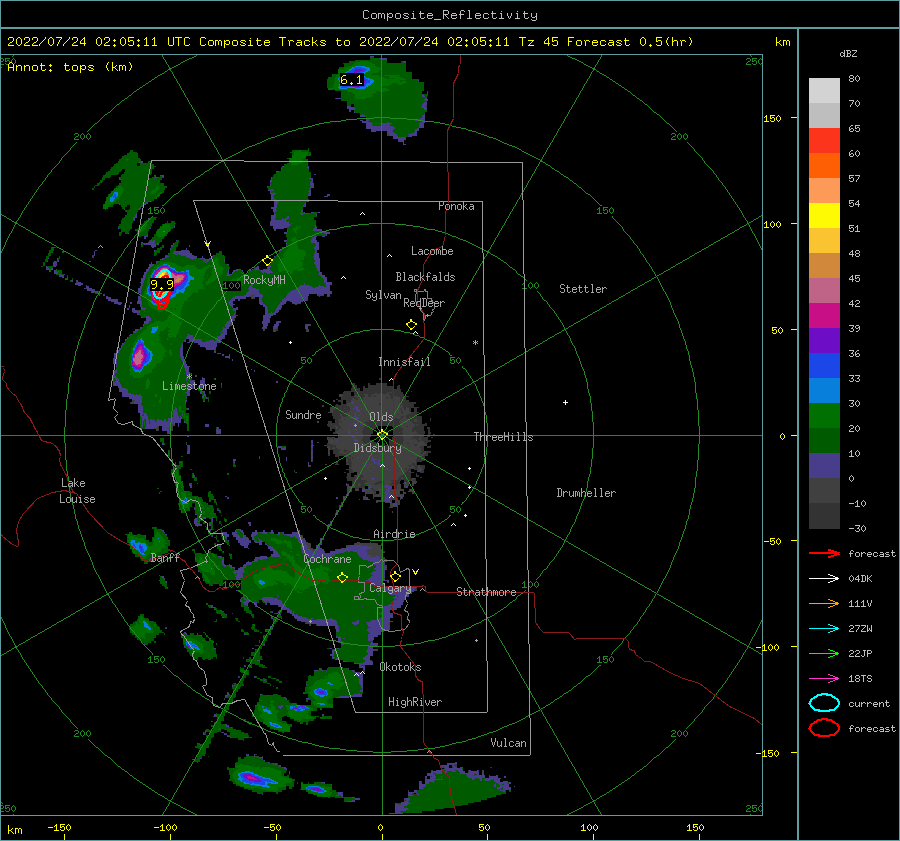Click the Innisfail label
The image size is (900, 841).
coord(404,362)
